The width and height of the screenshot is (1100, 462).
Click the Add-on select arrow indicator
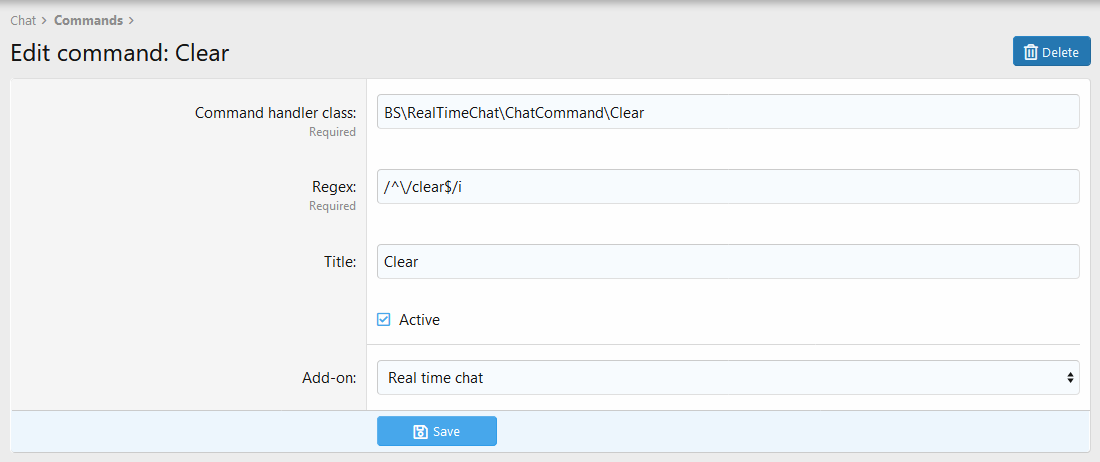(x=1070, y=378)
